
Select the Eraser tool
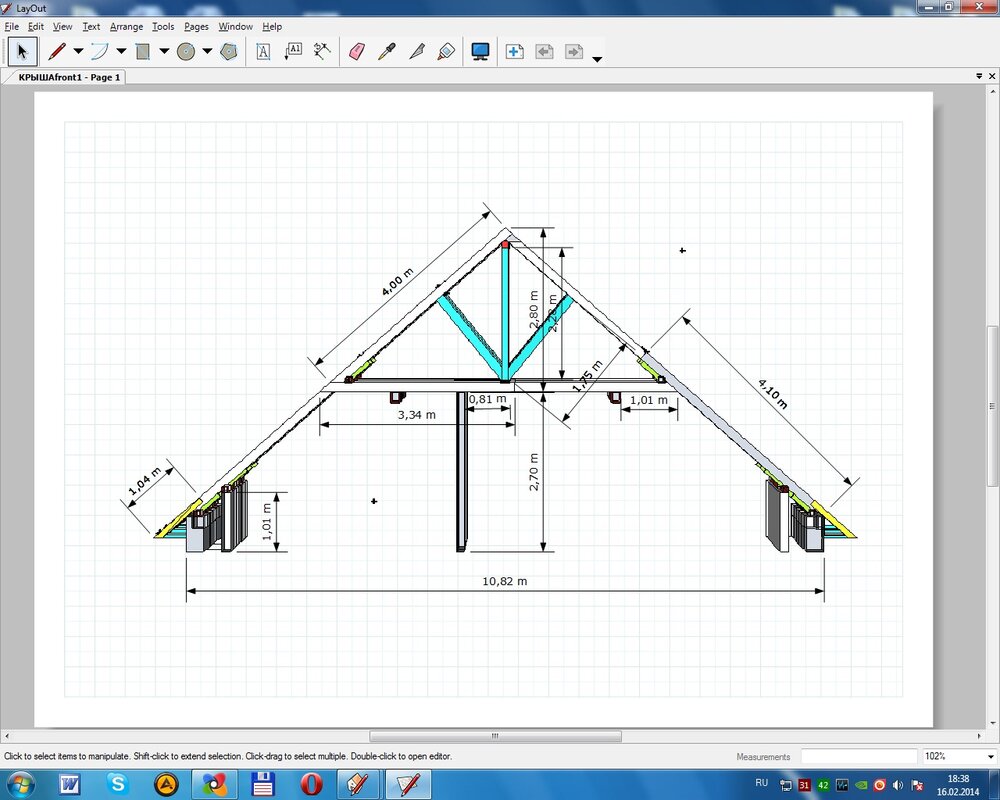[357, 51]
